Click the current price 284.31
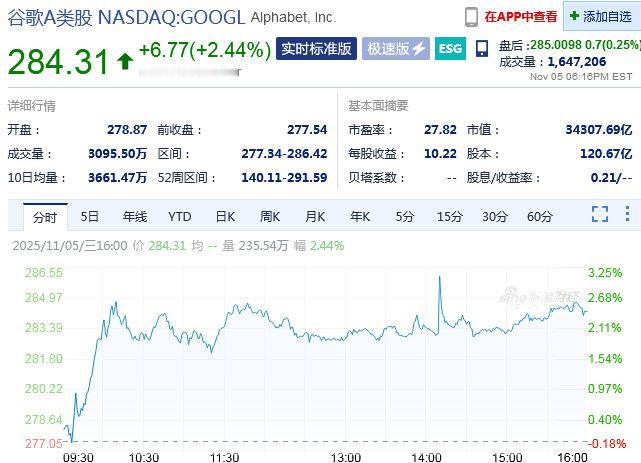 58,62
